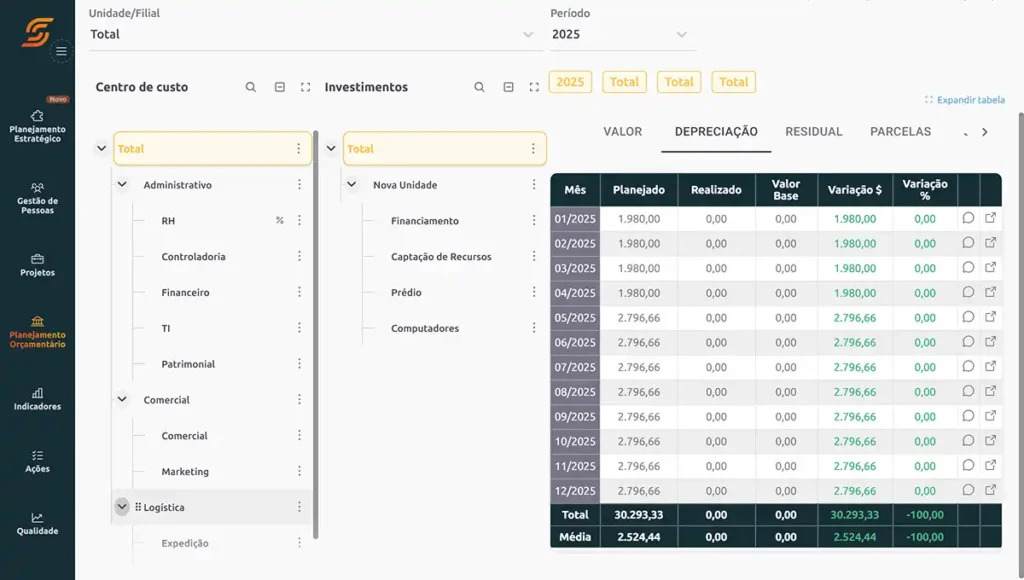This screenshot has width=1024, height=580.
Task: Open comment icon for 06/2025 row
Action: click(x=968, y=342)
